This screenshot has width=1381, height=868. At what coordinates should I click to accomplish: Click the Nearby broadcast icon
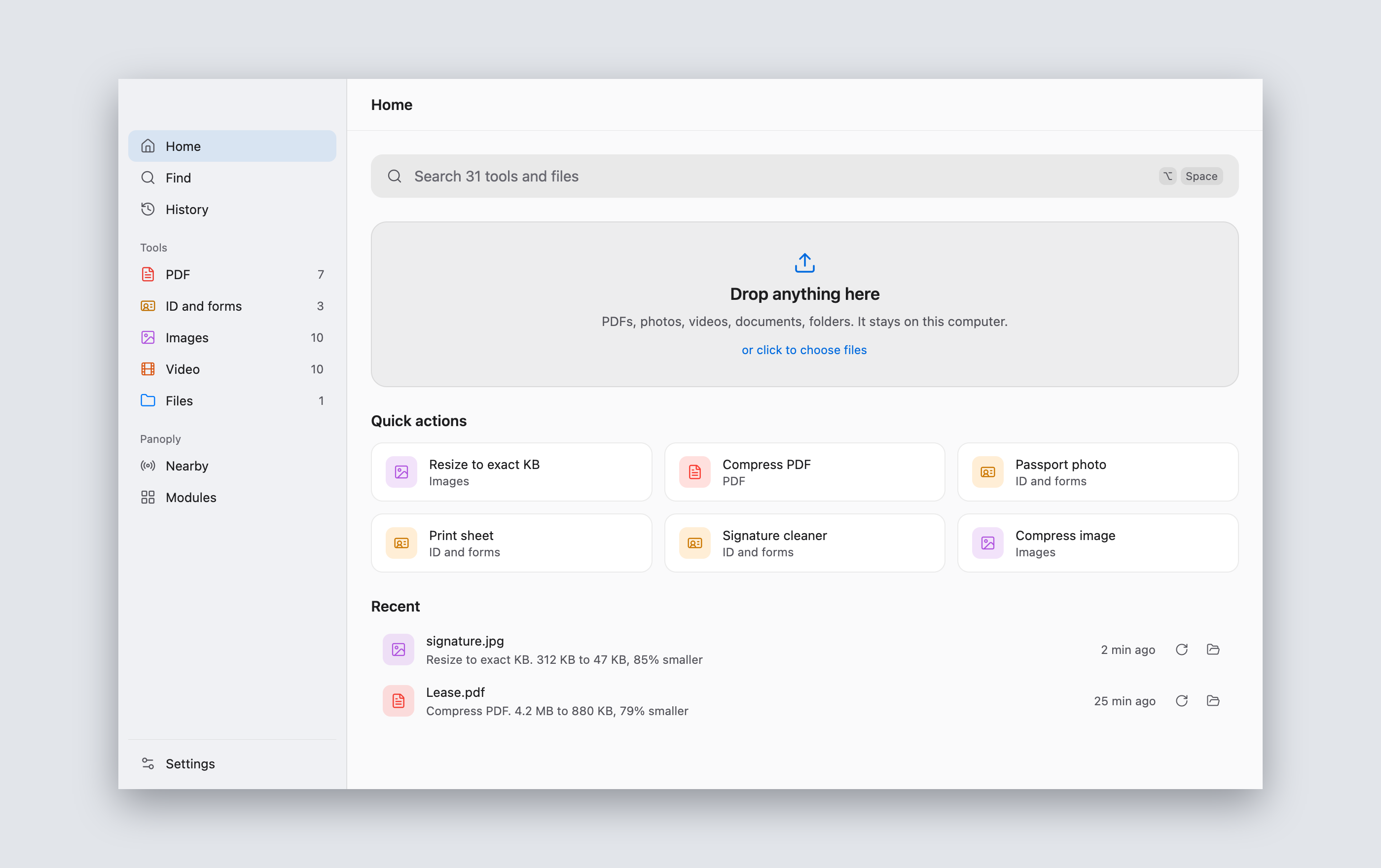coord(148,466)
